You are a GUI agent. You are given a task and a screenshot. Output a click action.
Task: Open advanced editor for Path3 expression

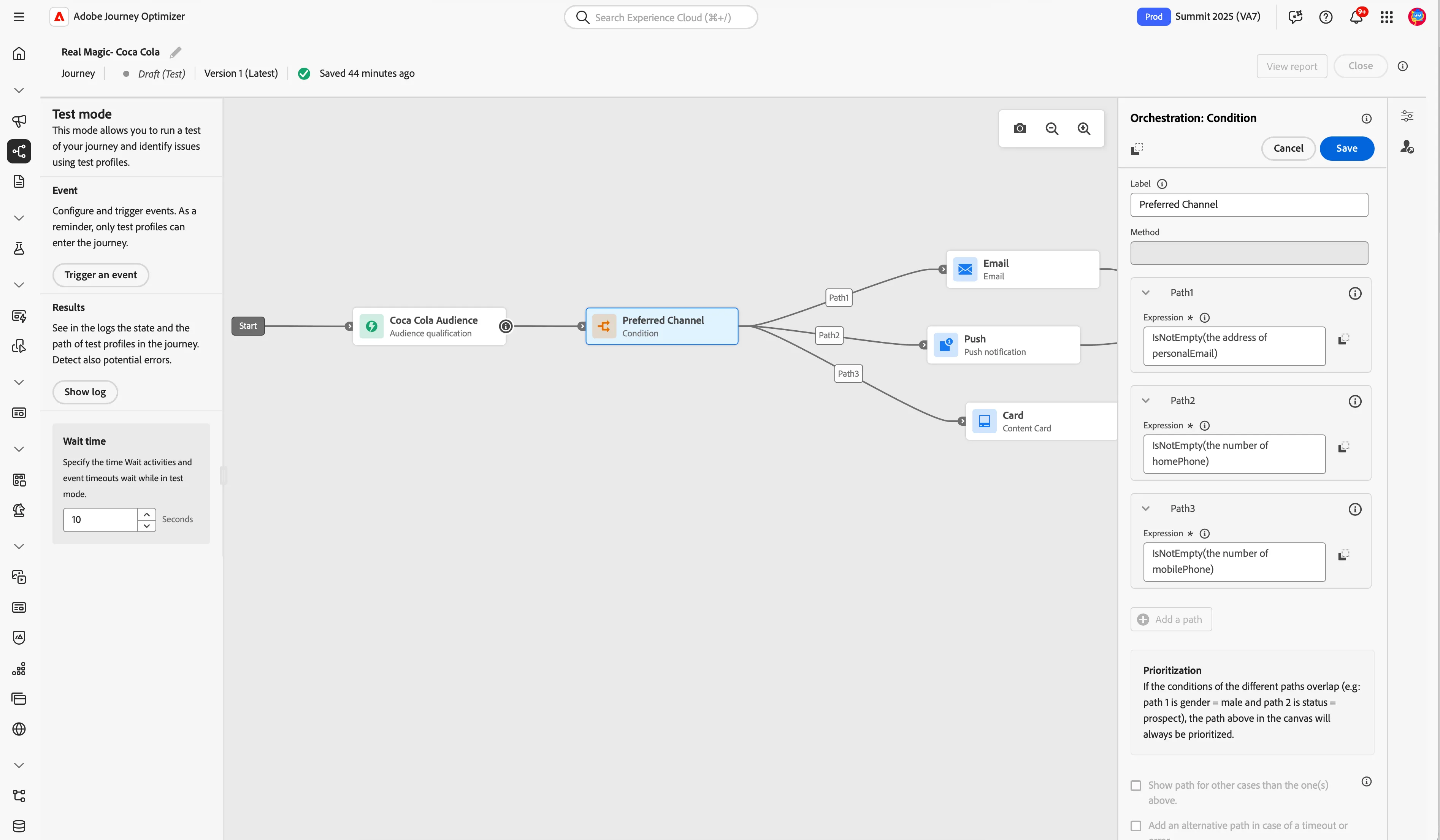(1343, 555)
